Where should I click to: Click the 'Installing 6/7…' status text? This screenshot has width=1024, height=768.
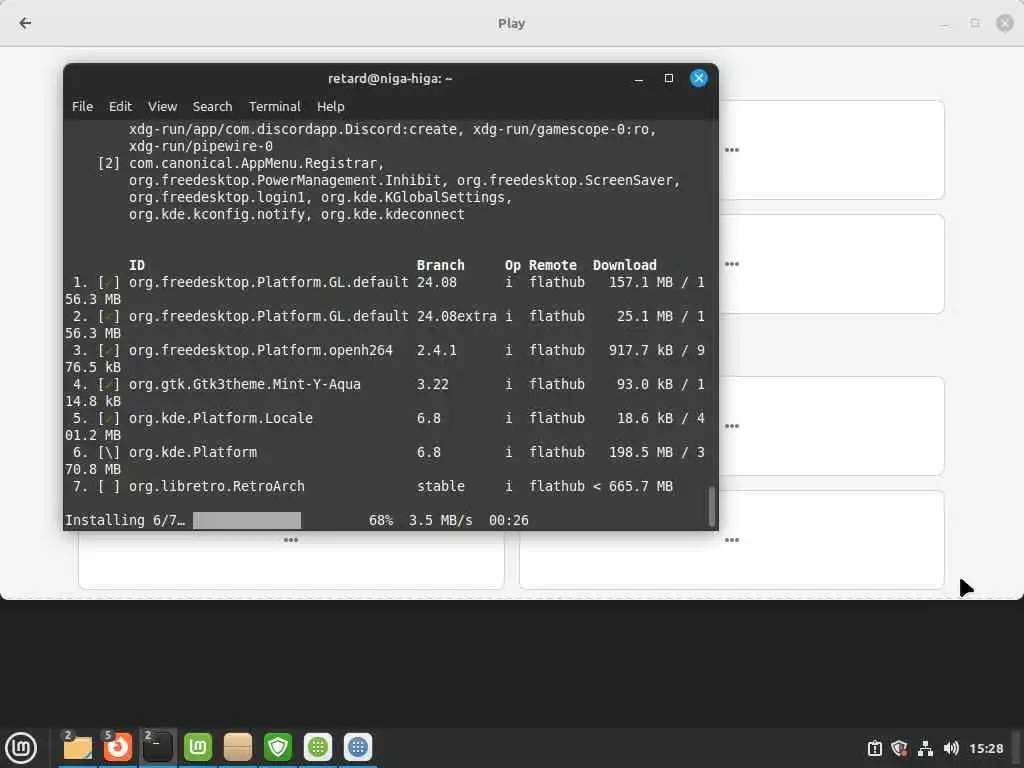point(125,520)
